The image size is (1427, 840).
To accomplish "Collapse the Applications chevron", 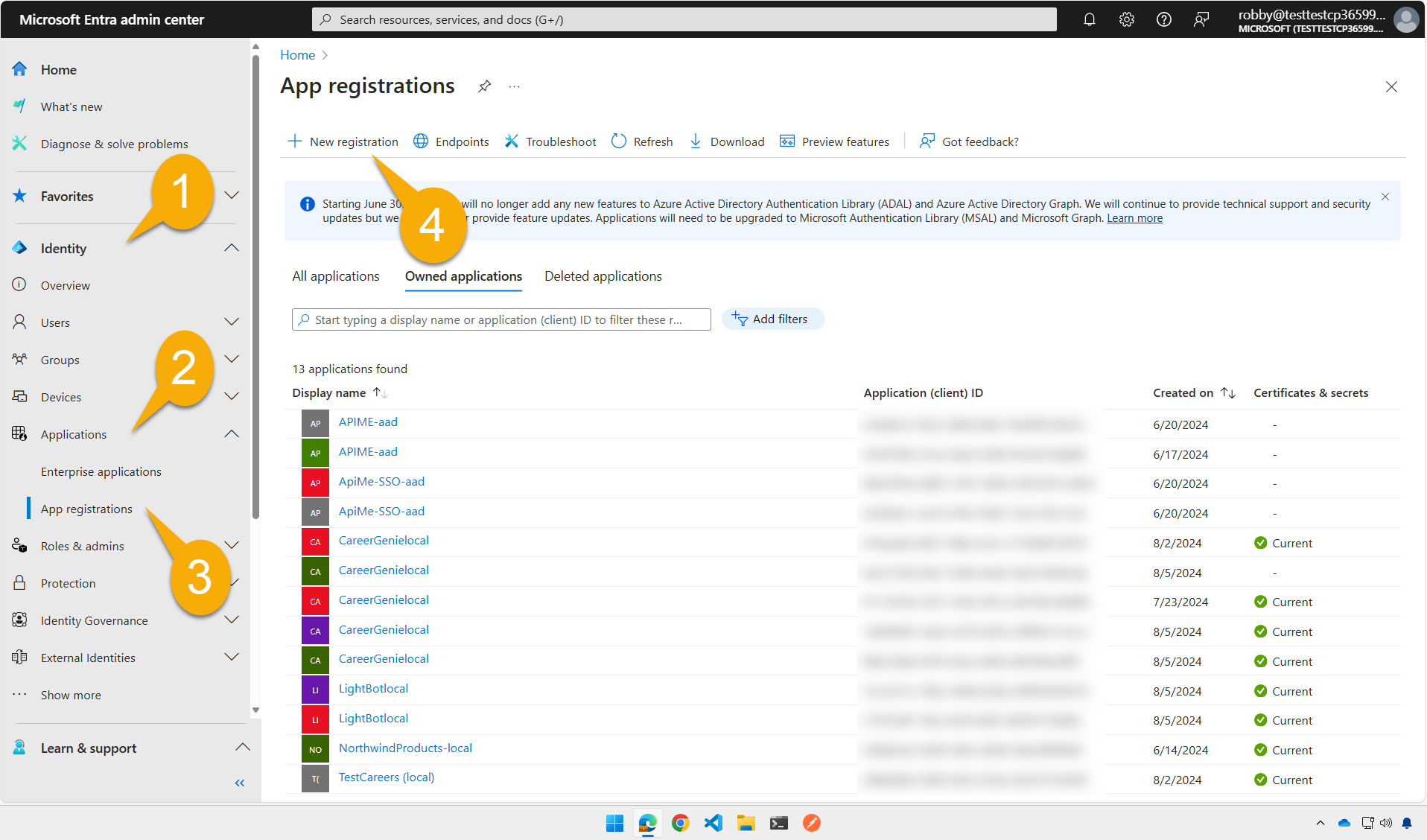I will (232, 434).
